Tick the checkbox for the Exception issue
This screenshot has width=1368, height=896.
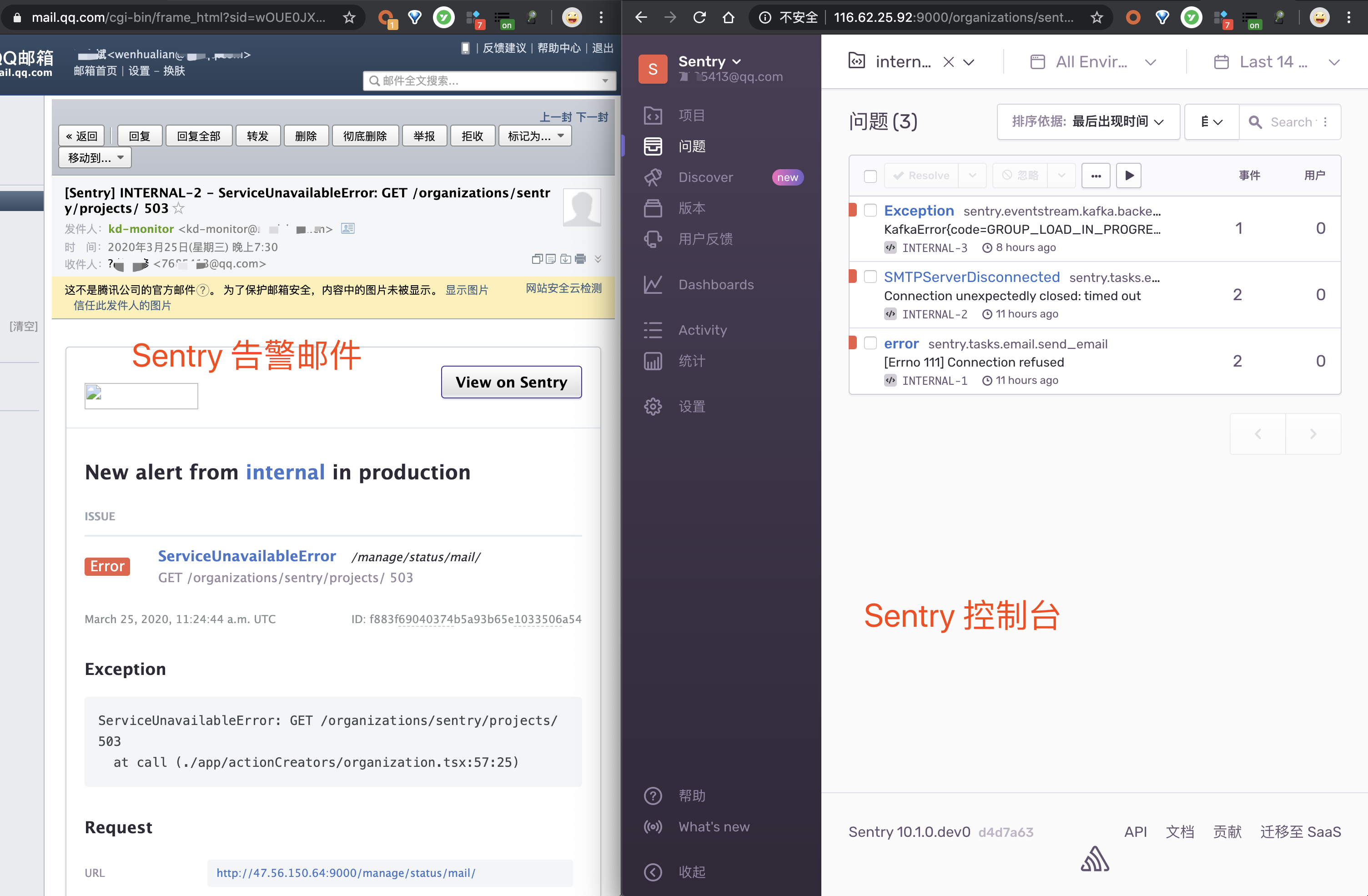870,210
